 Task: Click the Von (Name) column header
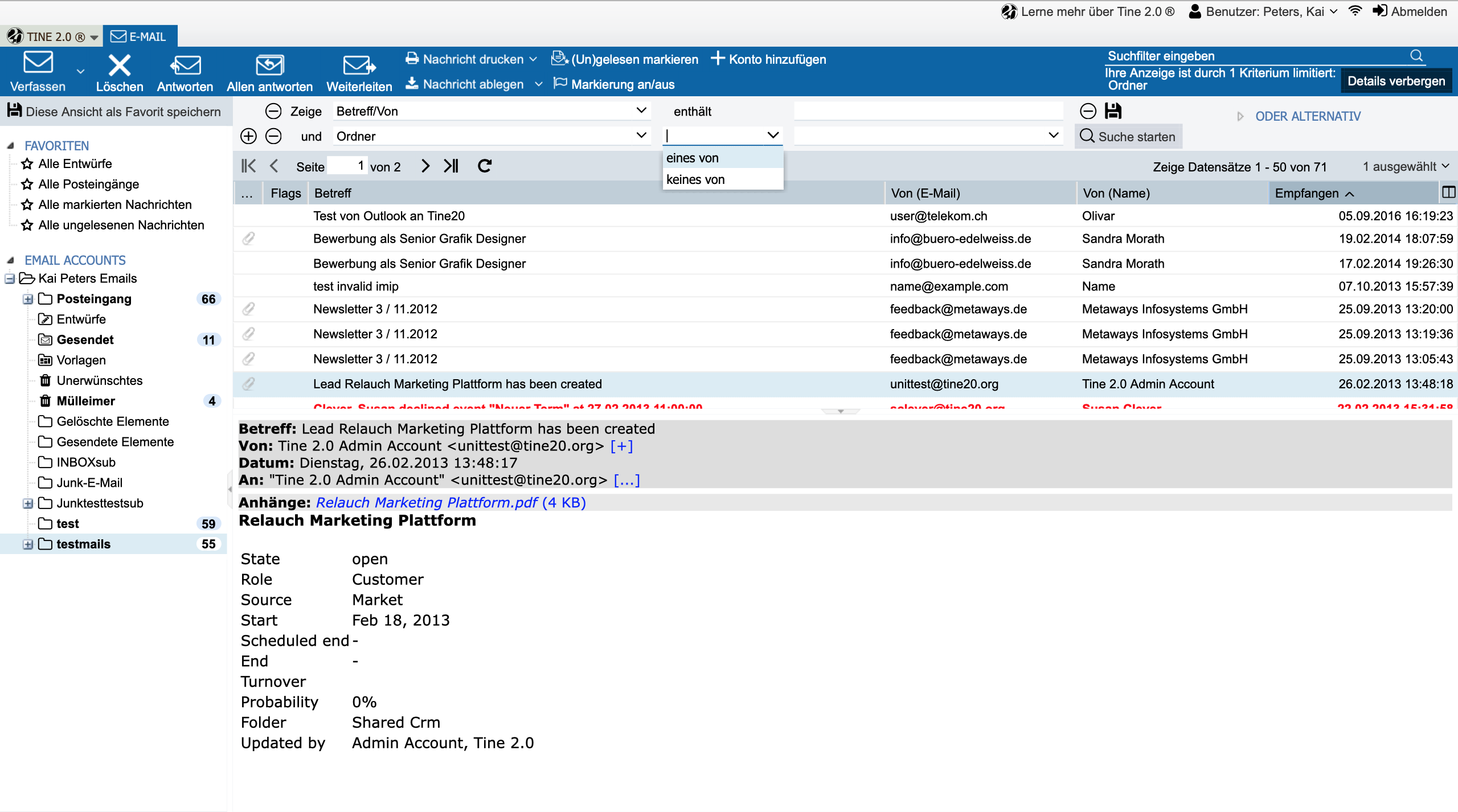tap(1172, 193)
